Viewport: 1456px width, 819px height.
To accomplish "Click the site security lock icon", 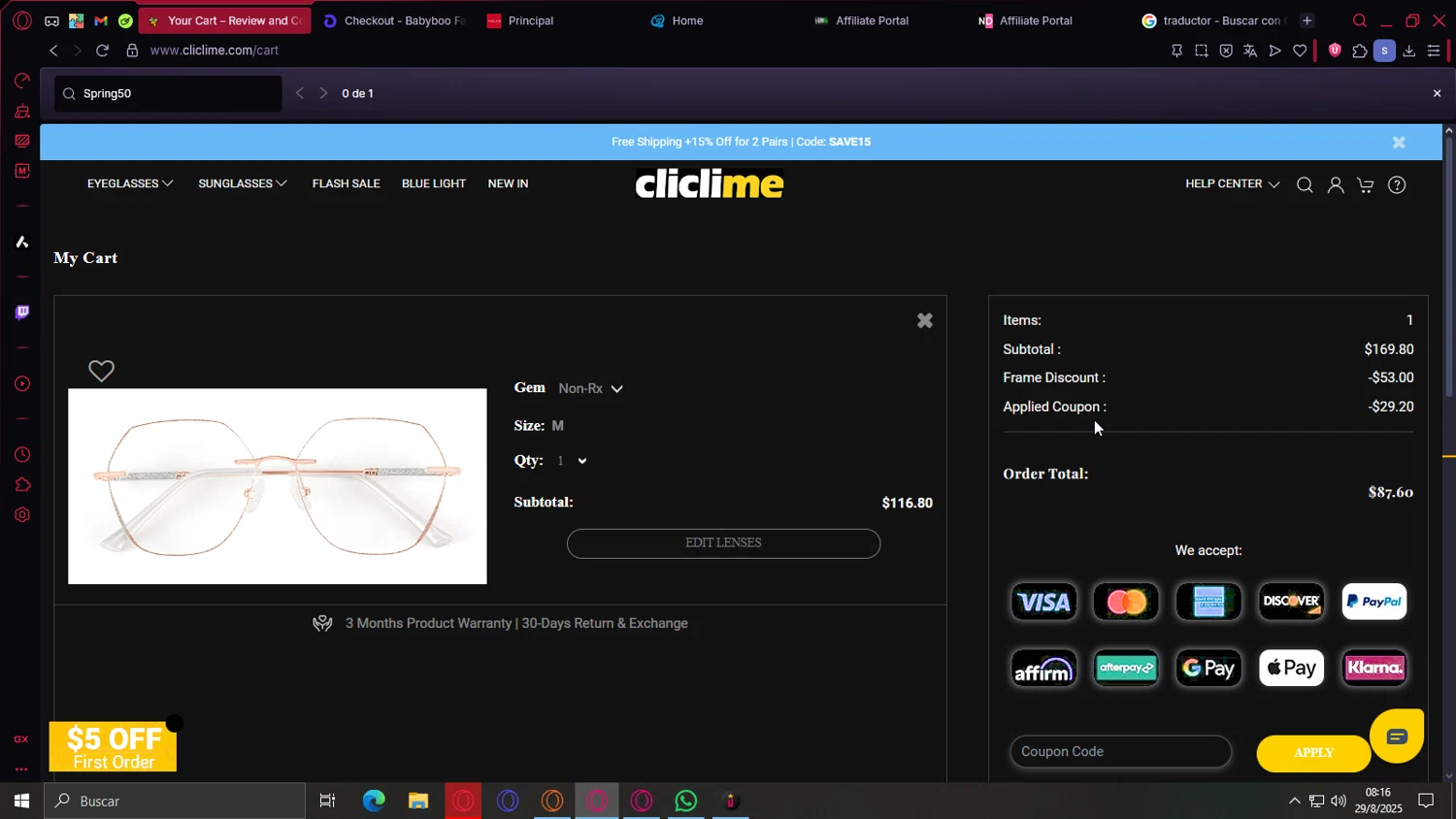I will (132, 50).
